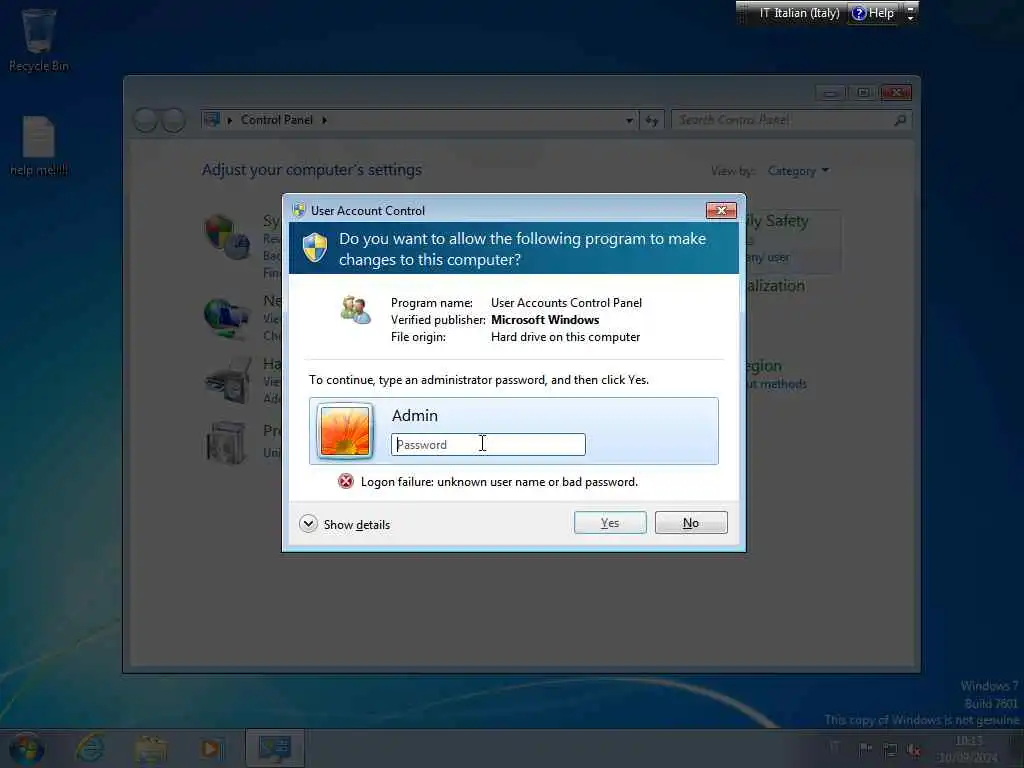The height and width of the screenshot is (768, 1024).
Task: Open View by Category dropdown in Control Panel
Action: coord(798,171)
